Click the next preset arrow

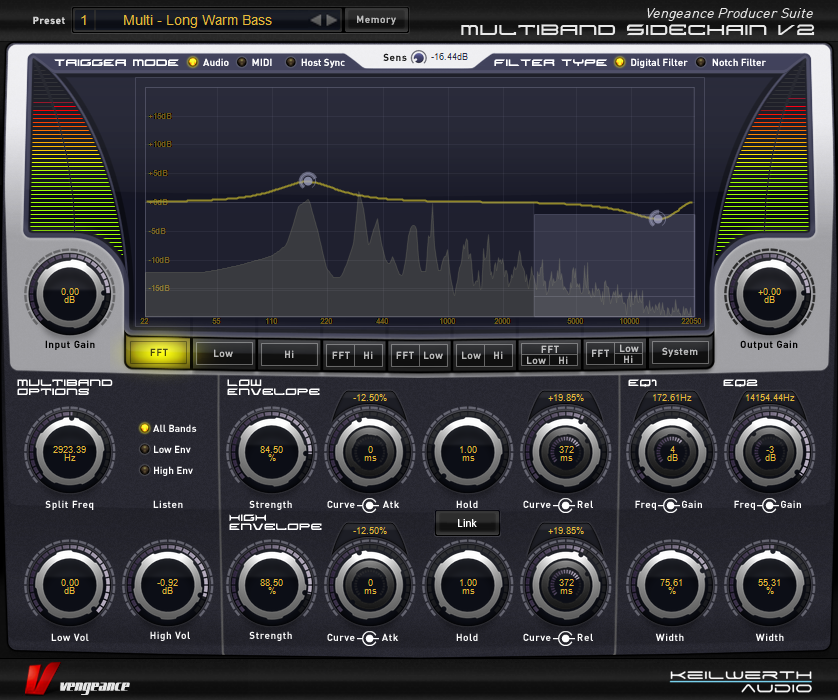pos(332,20)
